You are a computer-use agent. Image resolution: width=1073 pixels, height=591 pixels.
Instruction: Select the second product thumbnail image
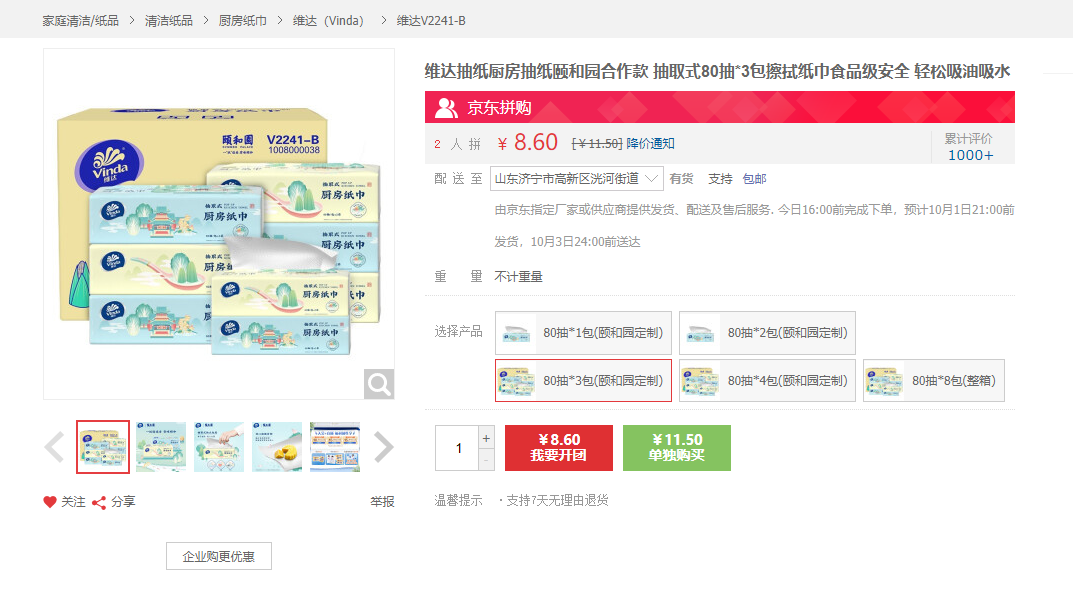161,447
